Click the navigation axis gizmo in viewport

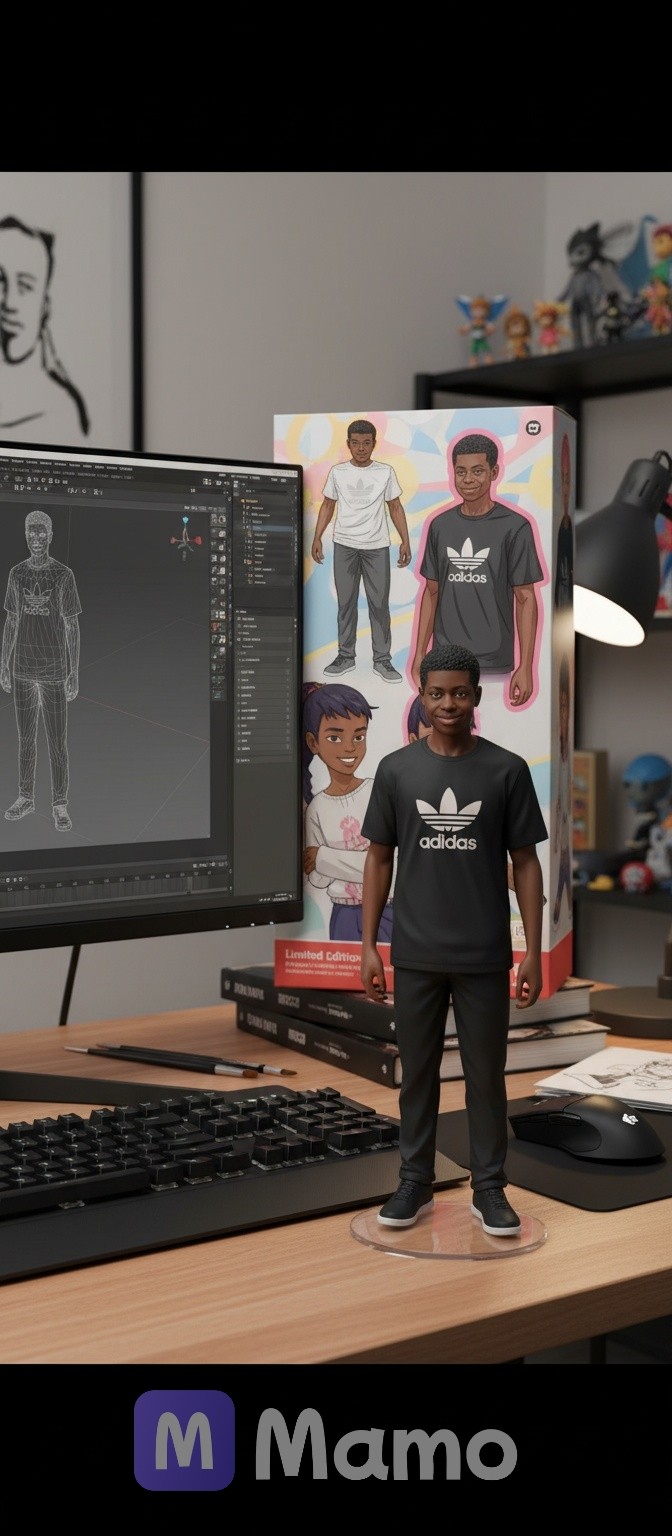pyautogui.click(x=184, y=539)
